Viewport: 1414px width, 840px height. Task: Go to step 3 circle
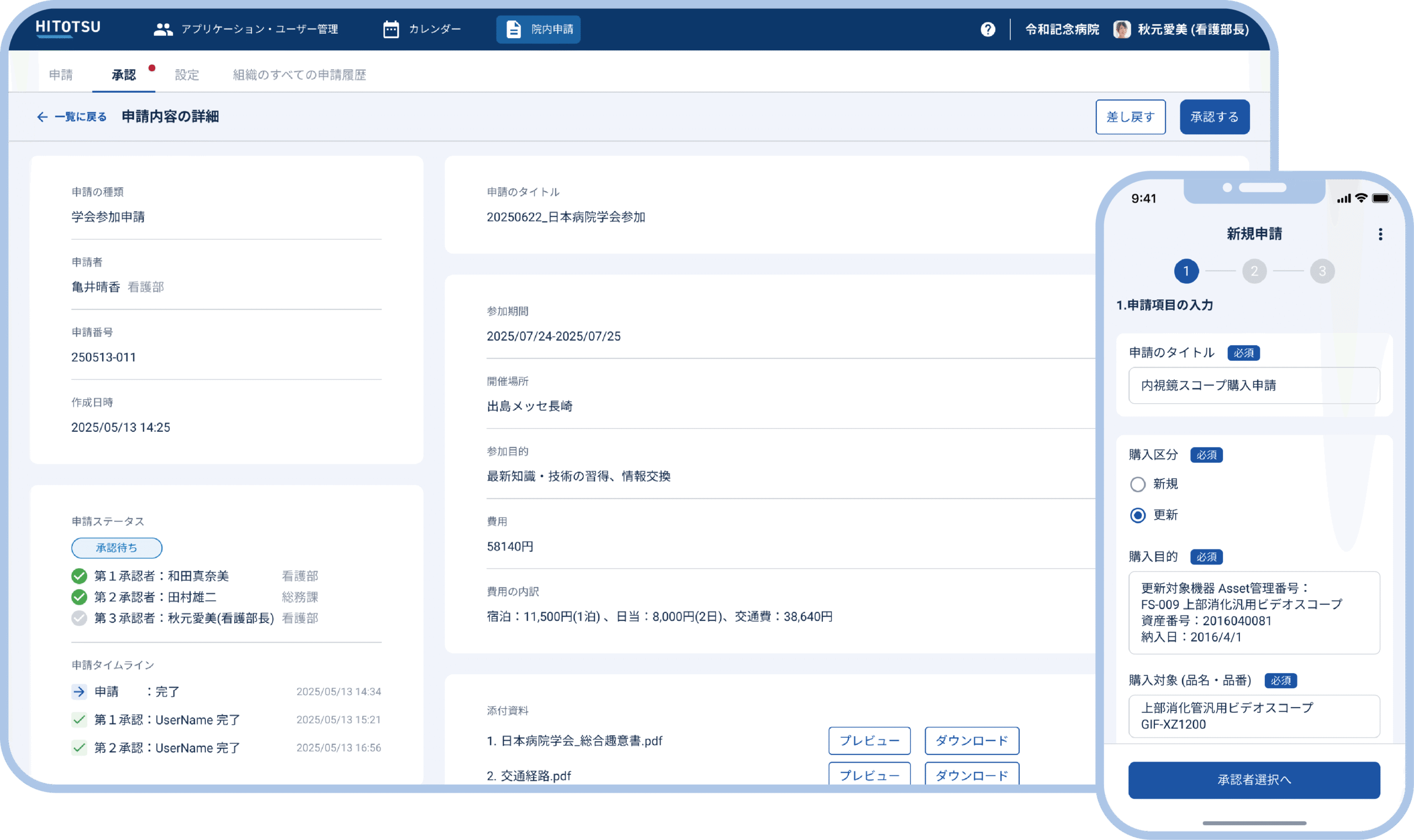(1322, 271)
